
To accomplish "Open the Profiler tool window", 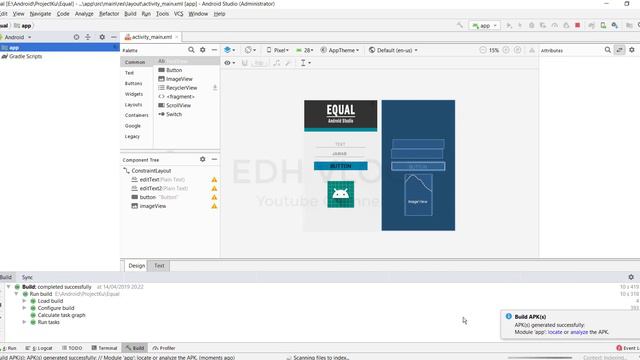I will pyautogui.click(x=164, y=348).
